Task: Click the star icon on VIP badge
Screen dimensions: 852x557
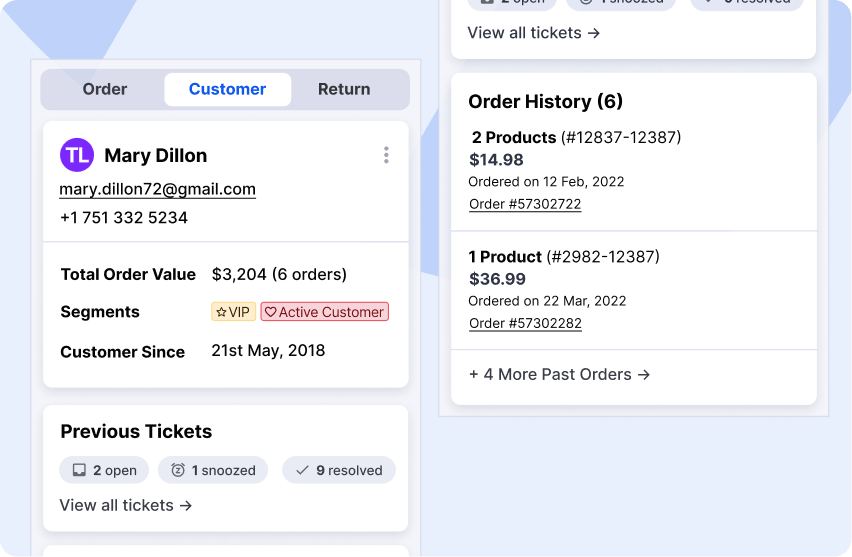Action: pyautogui.click(x=221, y=312)
